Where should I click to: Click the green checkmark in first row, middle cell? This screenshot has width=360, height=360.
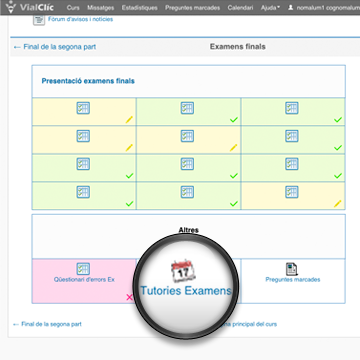(234, 120)
